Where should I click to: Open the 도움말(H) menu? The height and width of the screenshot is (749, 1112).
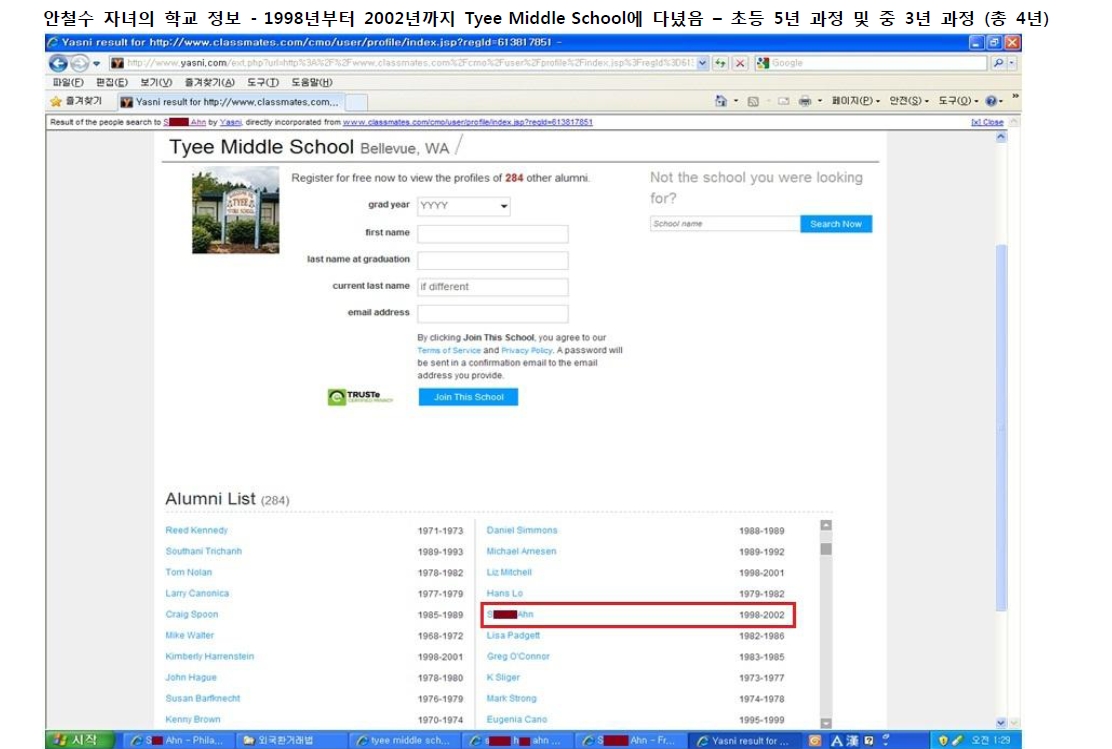[x=312, y=82]
